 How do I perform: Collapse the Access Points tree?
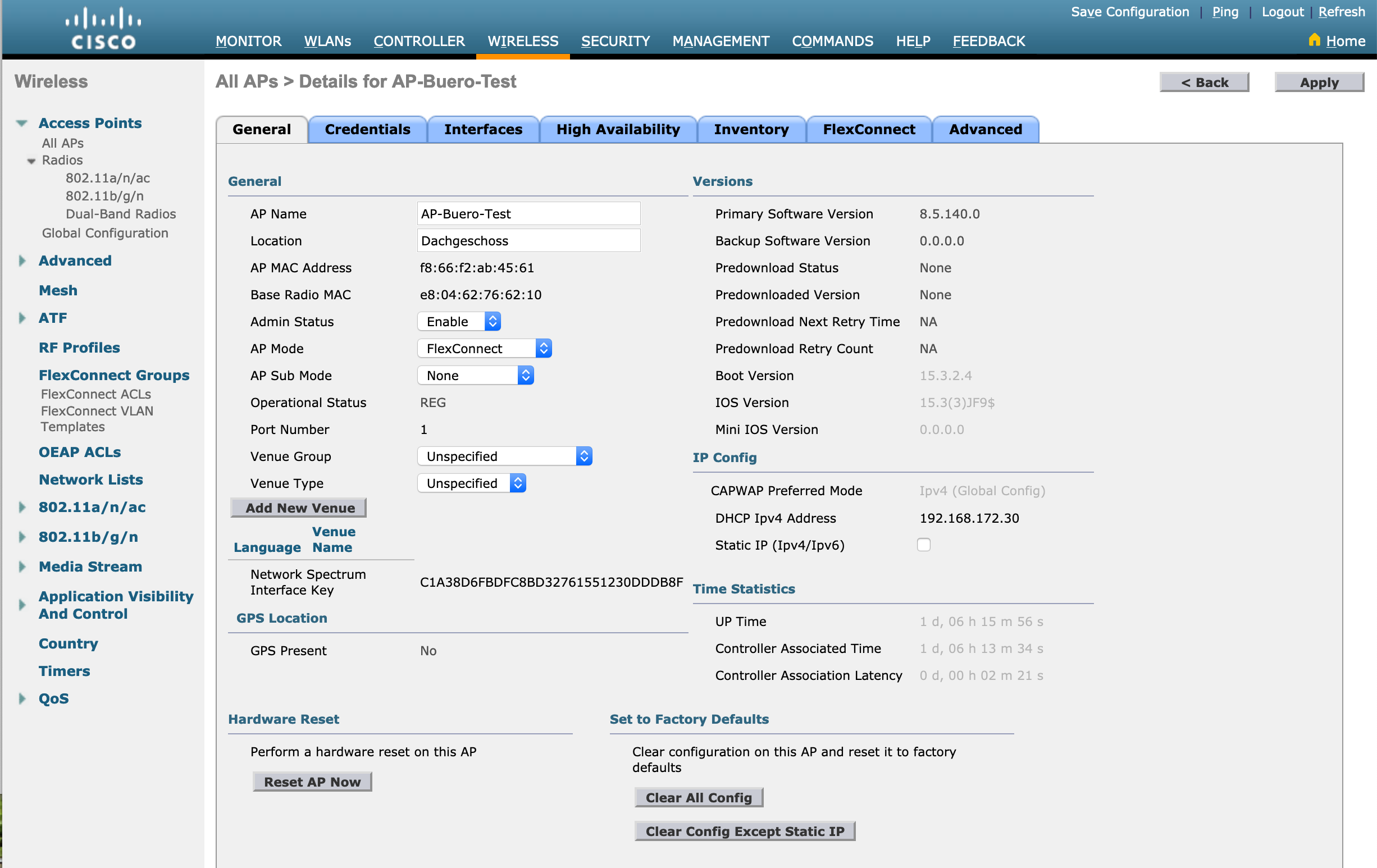(x=22, y=123)
